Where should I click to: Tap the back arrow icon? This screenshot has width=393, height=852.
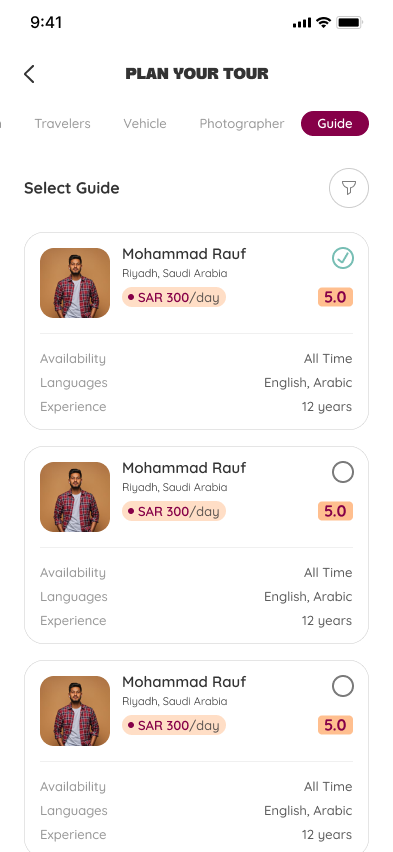29,74
